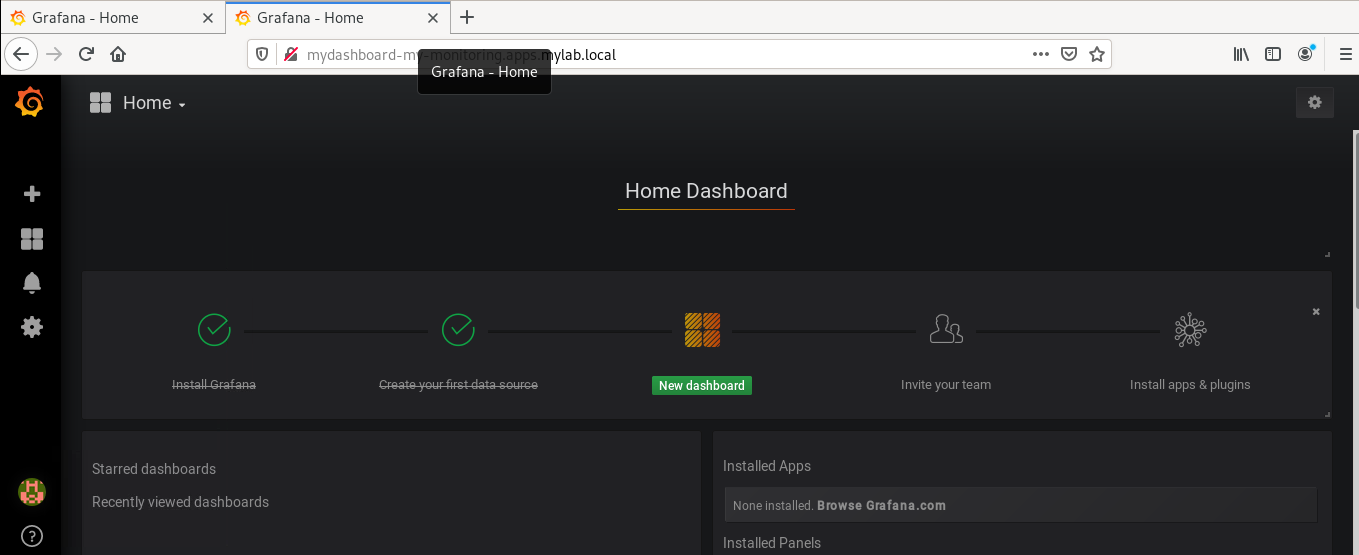This screenshot has width=1359, height=555.
Task: Close the first Grafana - Home tab
Action: pyautogui.click(x=207, y=18)
